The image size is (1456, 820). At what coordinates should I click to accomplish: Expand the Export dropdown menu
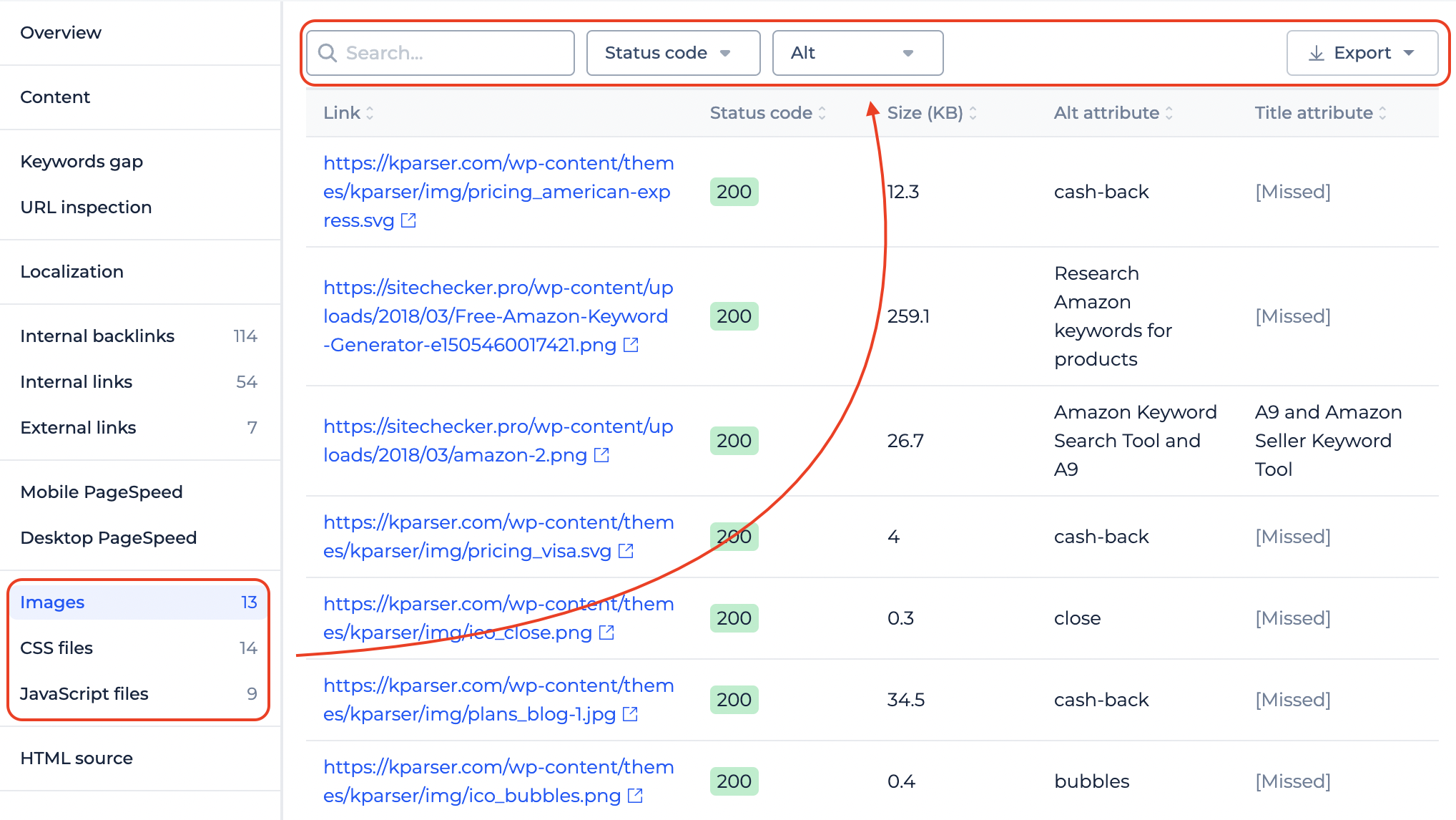pos(1362,53)
